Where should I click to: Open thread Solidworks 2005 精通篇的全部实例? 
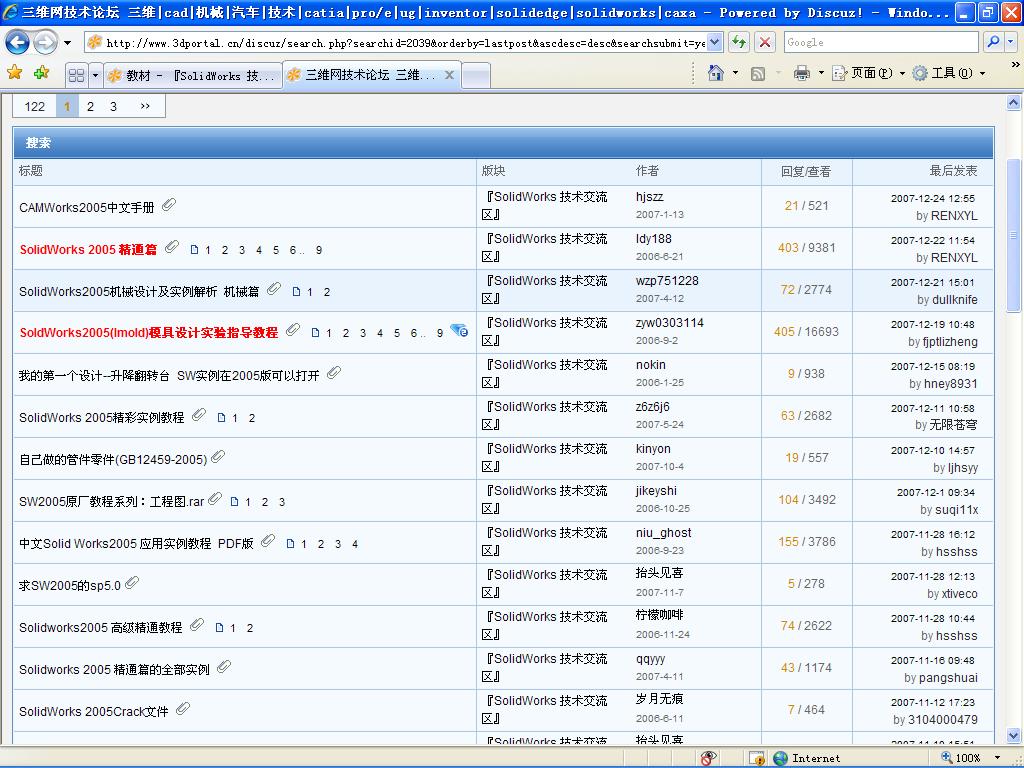tap(114, 669)
